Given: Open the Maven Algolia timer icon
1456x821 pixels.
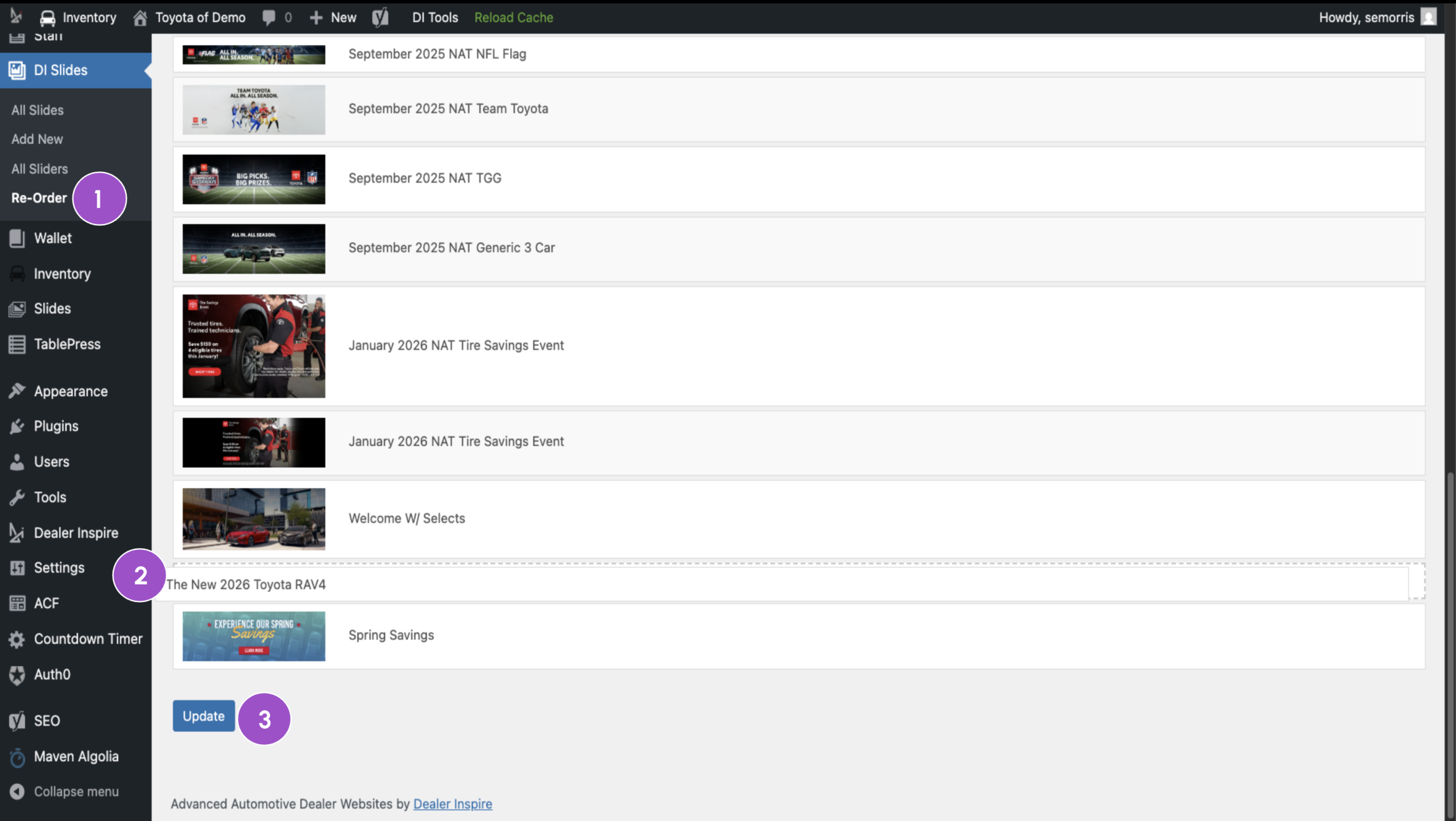Looking at the screenshot, I should pyautogui.click(x=17, y=757).
